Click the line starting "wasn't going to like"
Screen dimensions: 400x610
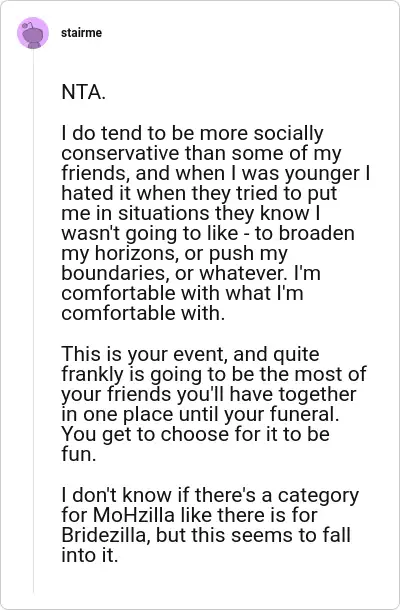(208, 233)
